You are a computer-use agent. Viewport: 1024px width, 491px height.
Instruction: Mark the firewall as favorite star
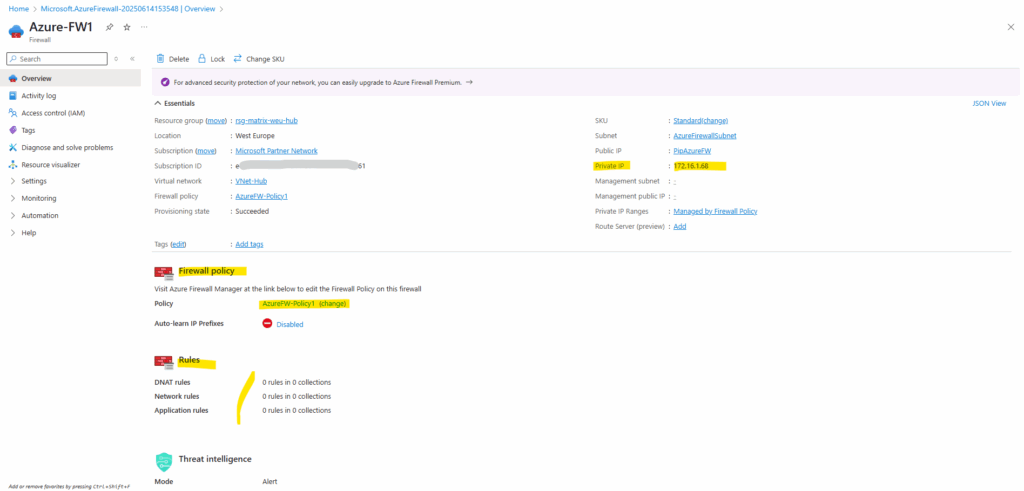click(x=126, y=27)
